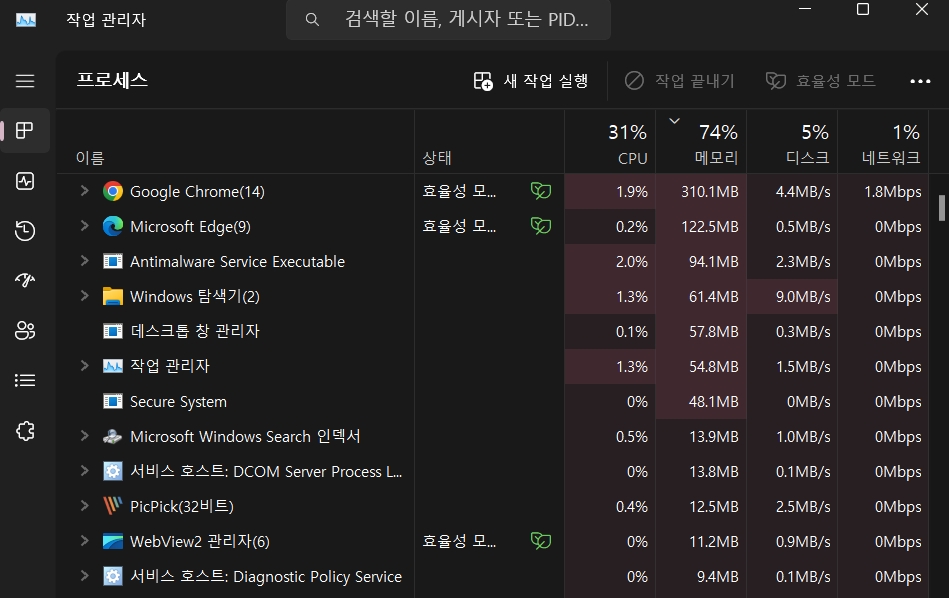Click the Google Chrome process icon
Screen dimensions: 949x598
(x=113, y=191)
